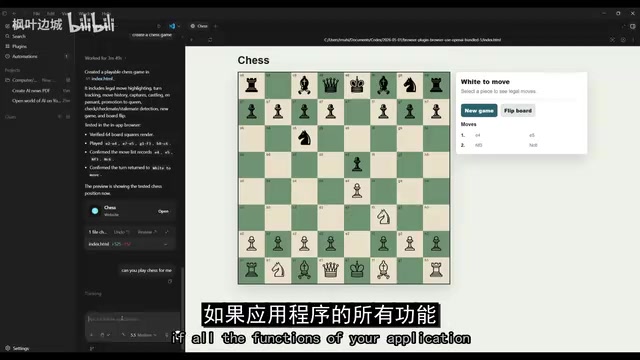640x360 pixels.
Task: Open the 'create a chess game' prompt bubble
Action: pos(152,35)
